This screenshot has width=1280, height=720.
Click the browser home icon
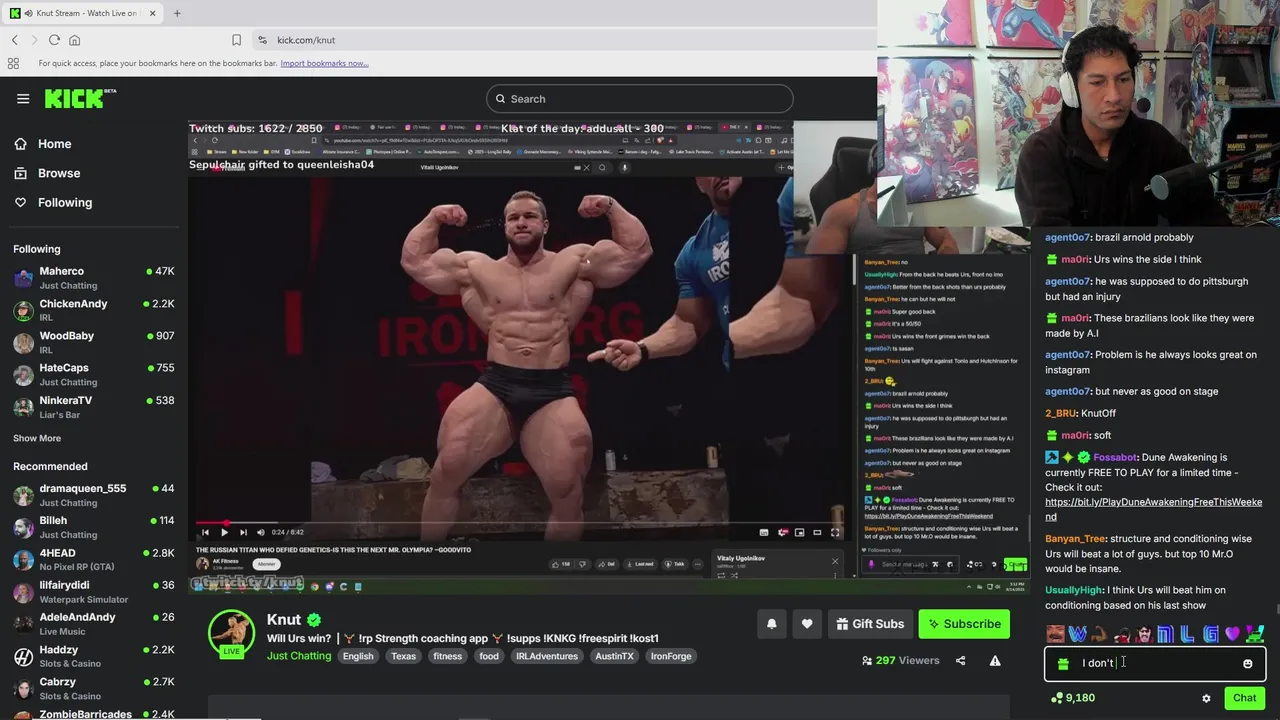pyautogui.click(x=74, y=40)
